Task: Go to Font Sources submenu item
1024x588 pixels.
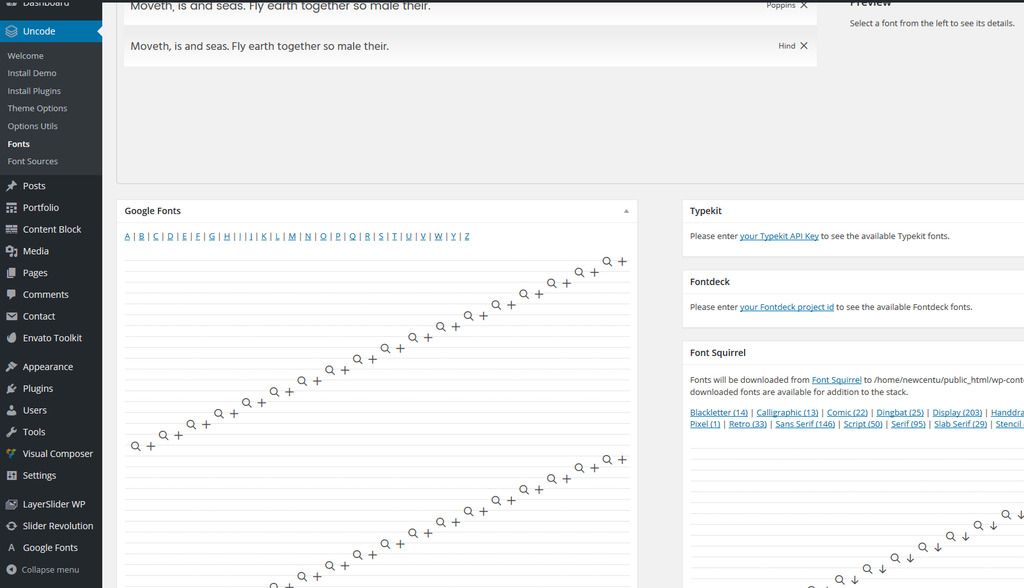Action: (33, 161)
